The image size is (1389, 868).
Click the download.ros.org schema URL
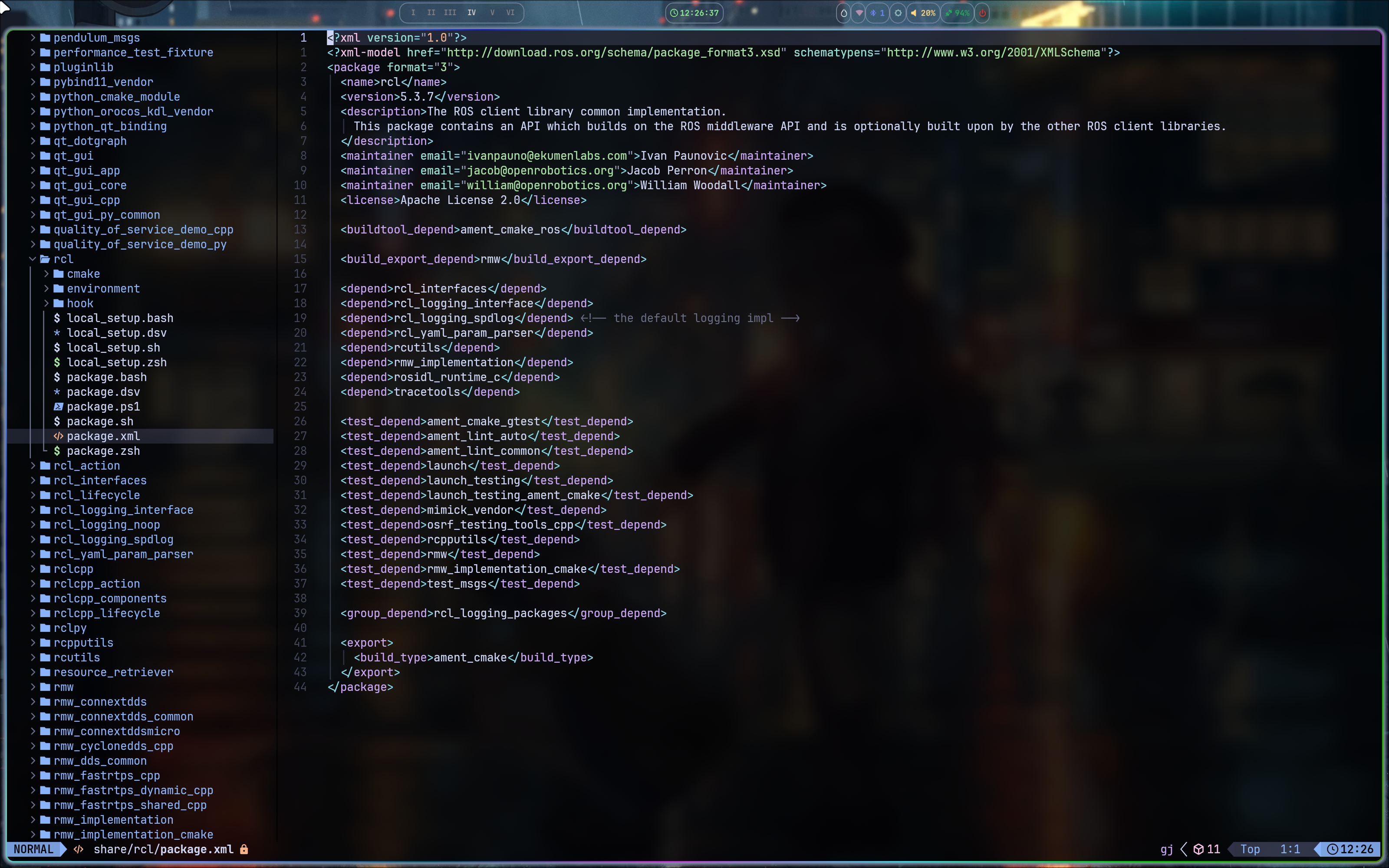[614, 53]
